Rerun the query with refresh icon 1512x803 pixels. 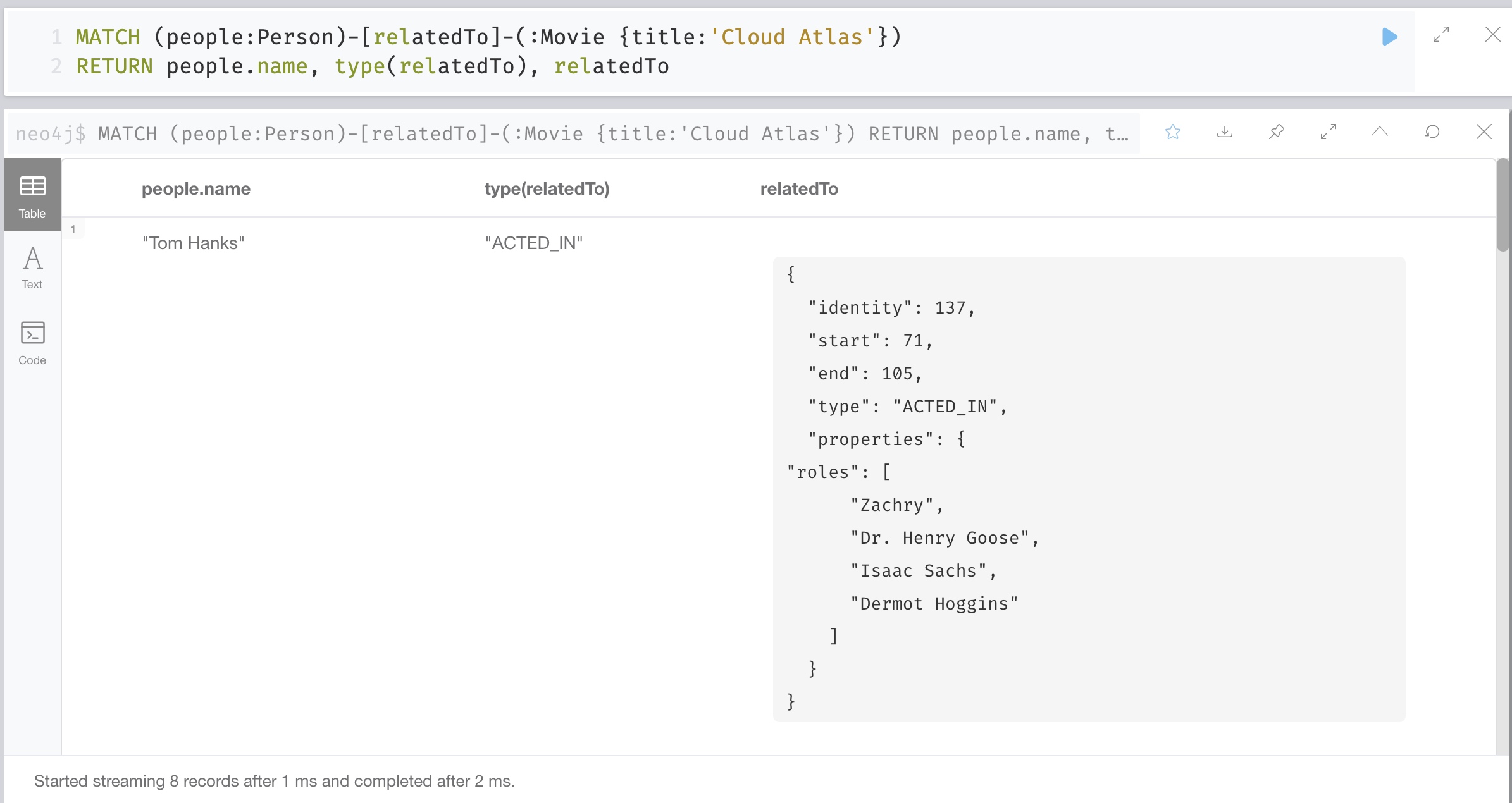(x=1432, y=132)
